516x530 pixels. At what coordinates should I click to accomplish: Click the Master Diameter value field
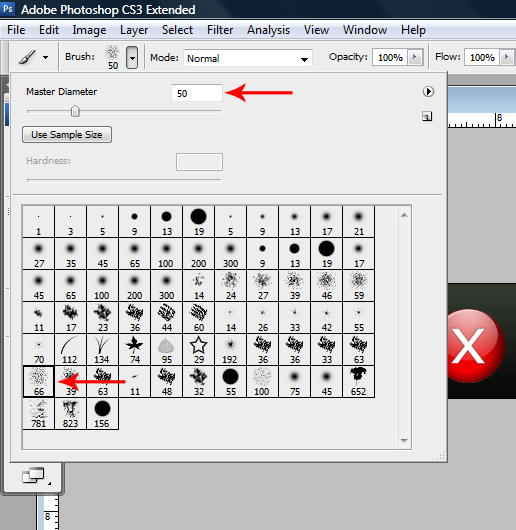[x=197, y=93]
